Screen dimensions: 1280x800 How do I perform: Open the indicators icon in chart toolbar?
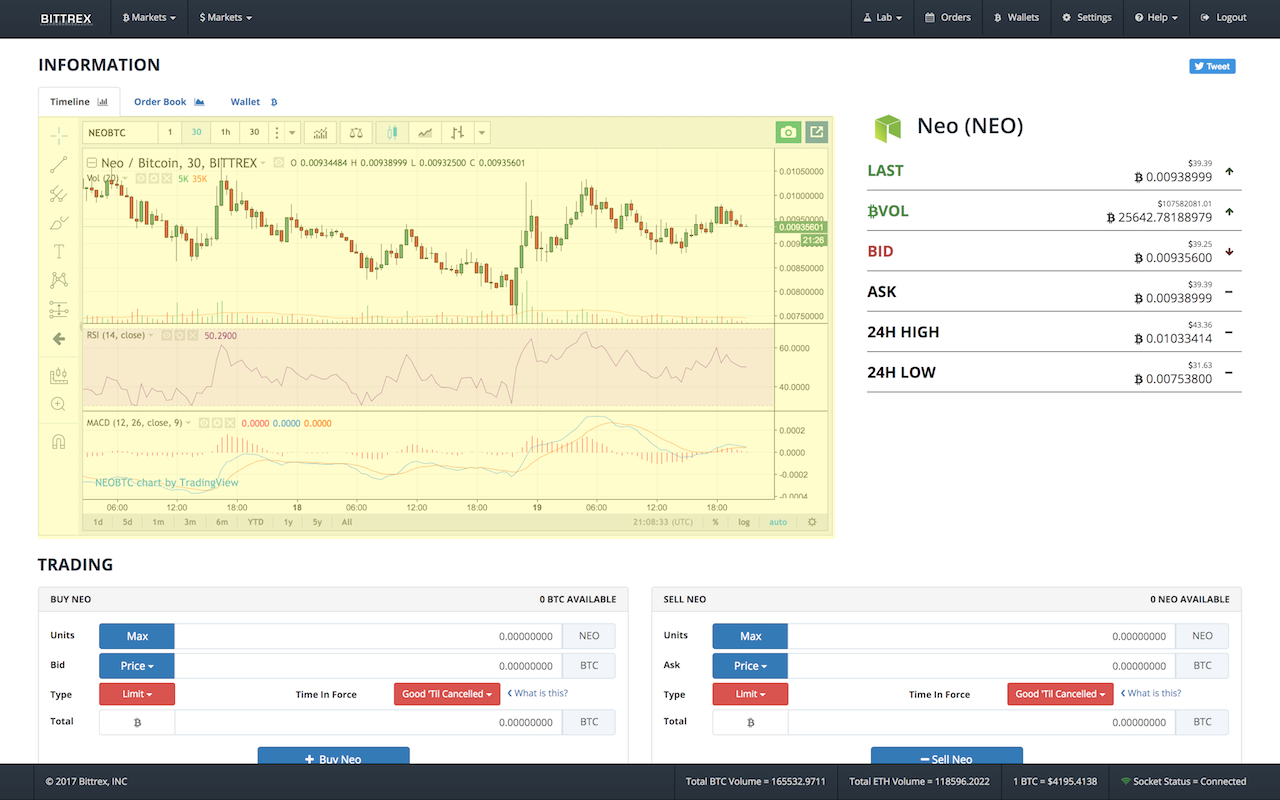[x=320, y=132]
